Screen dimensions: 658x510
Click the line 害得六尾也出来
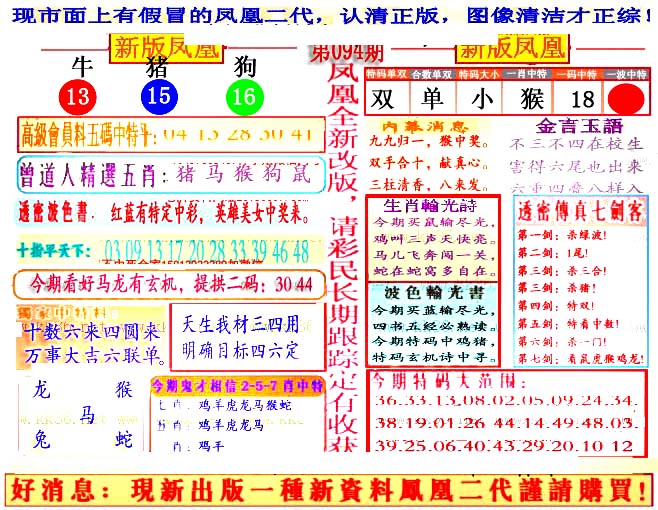pos(576,167)
